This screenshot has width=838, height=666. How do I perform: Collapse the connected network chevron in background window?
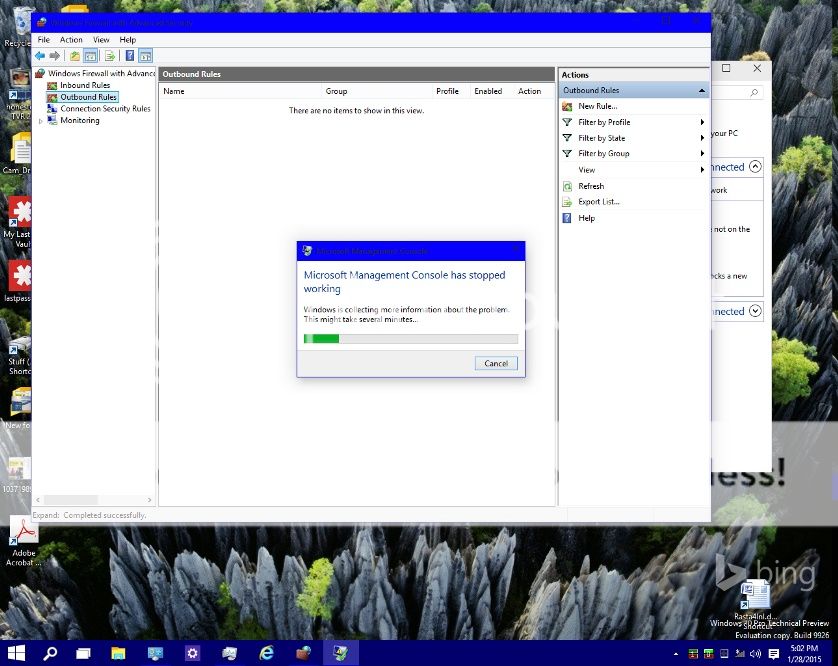pyautogui.click(x=755, y=167)
